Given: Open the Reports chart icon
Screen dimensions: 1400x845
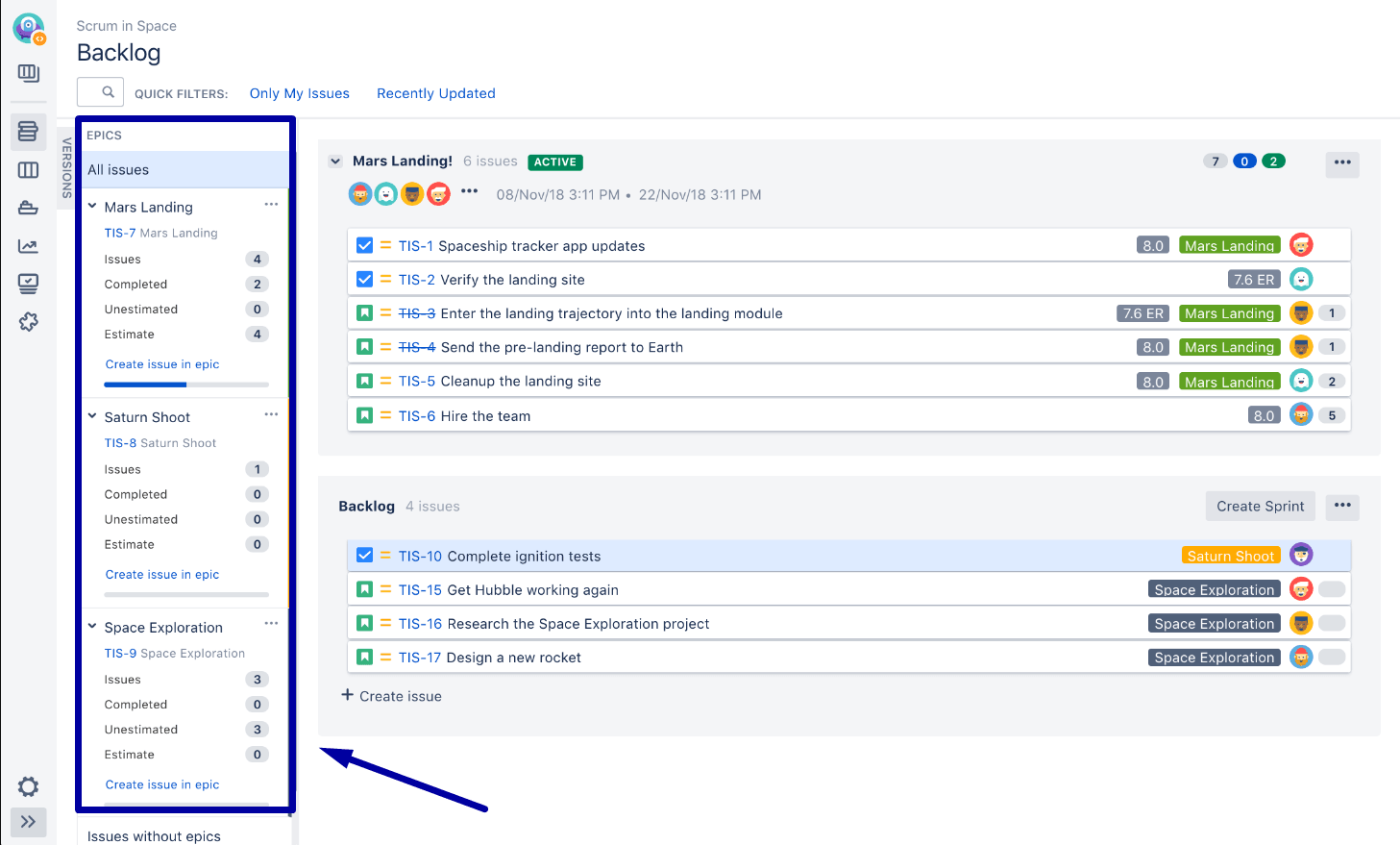Looking at the screenshot, I should [28, 246].
